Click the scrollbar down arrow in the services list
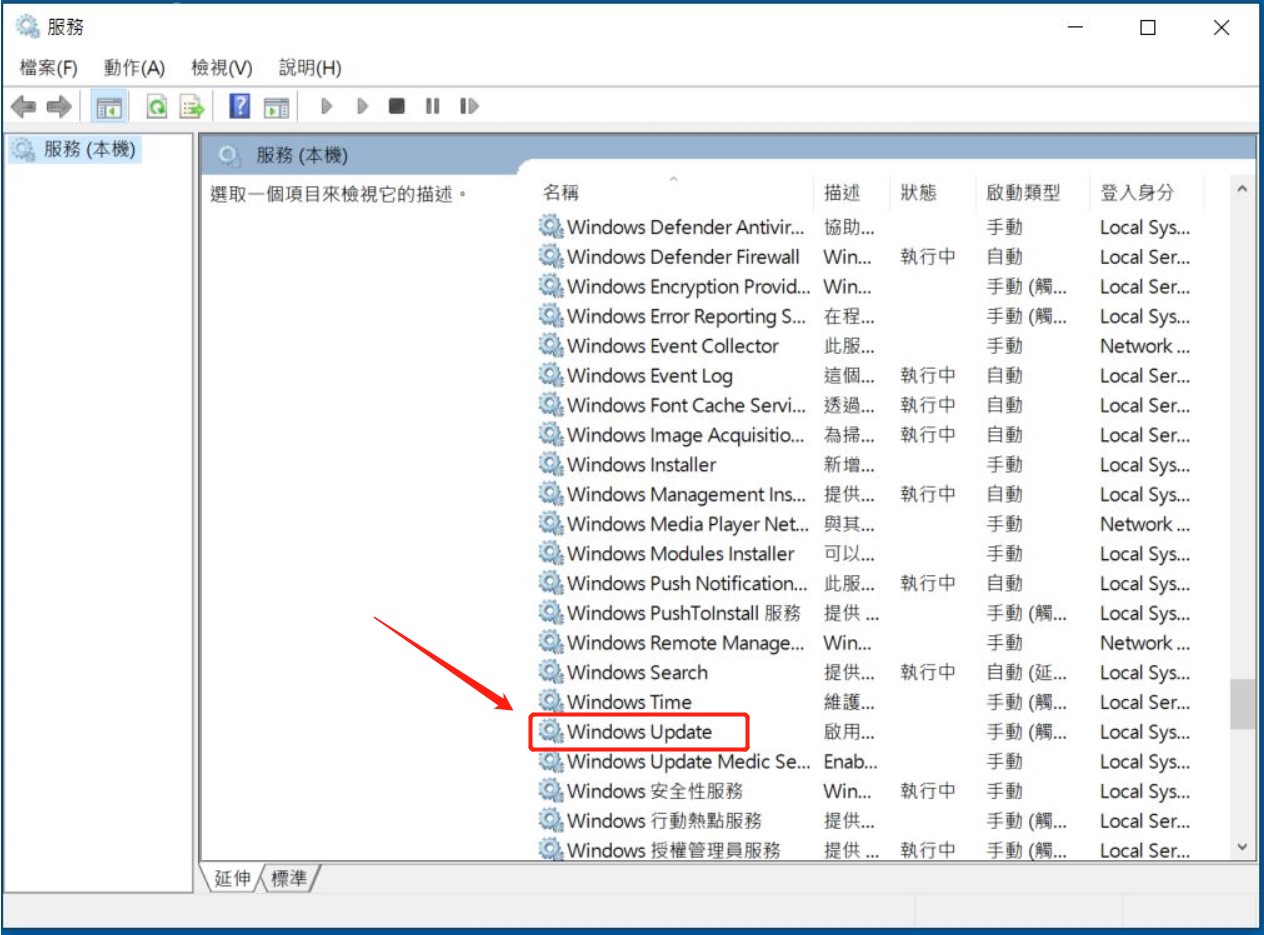1264x935 pixels. (1243, 848)
